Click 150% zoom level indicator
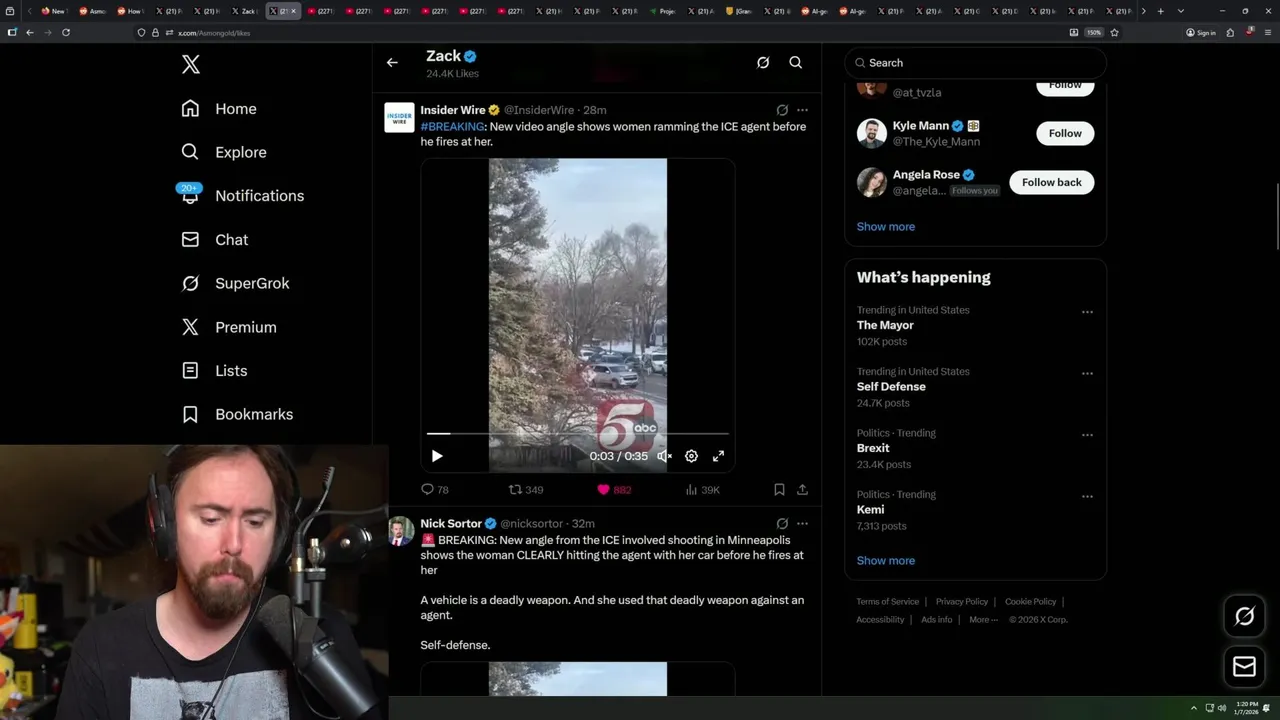The image size is (1280, 720). point(1094,32)
